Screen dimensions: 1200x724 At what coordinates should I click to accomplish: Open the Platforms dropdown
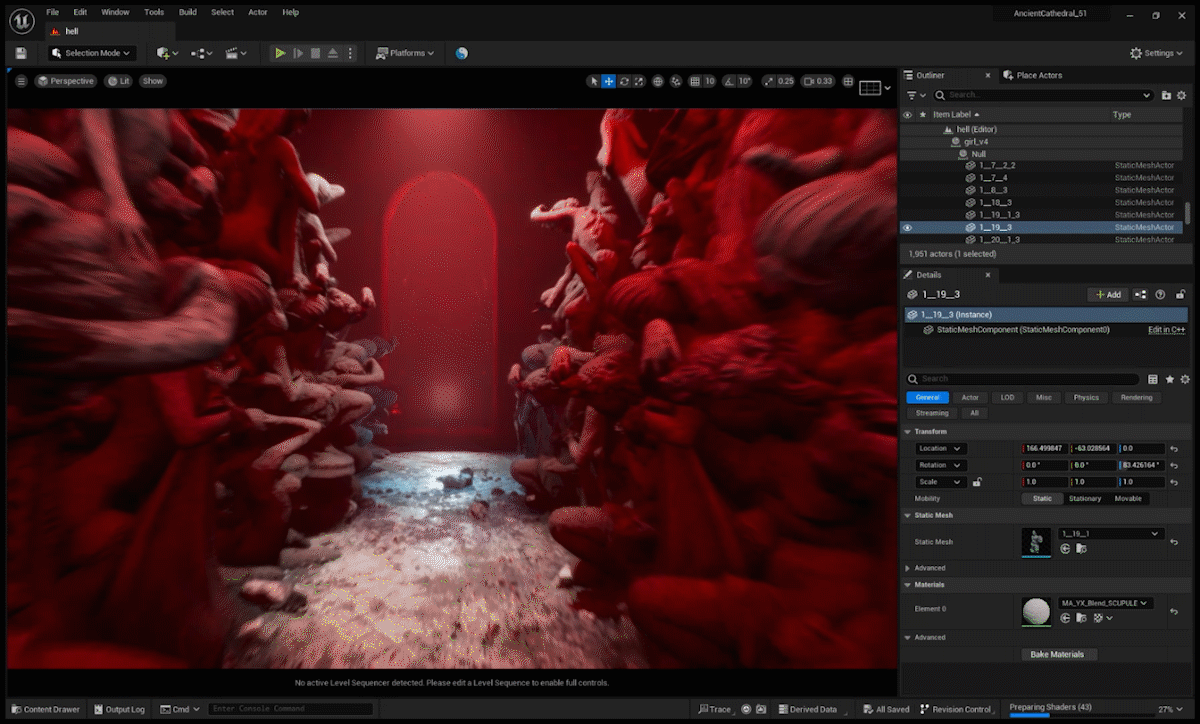coord(406,53)
